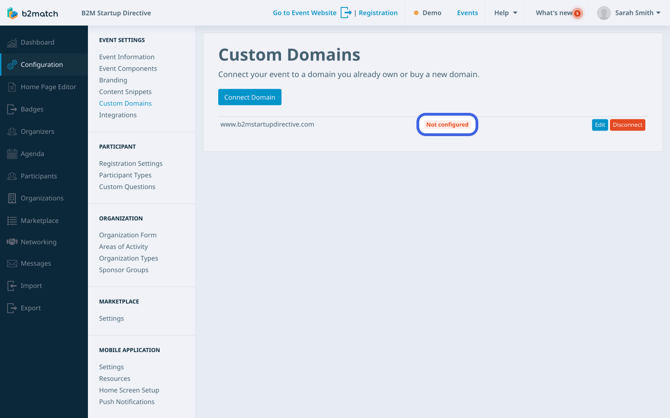670x418 pixels.
Task: Expand the Help dropdown menu
Action: tap(505, 13)
